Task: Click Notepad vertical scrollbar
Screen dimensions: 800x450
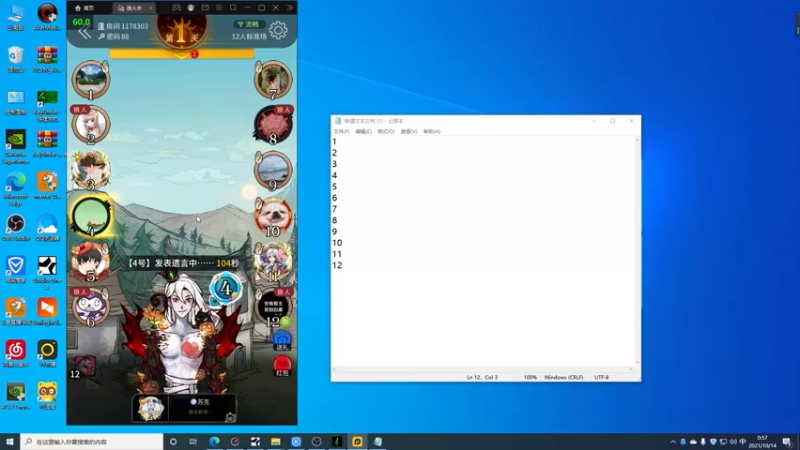Action: click(637, 251)
